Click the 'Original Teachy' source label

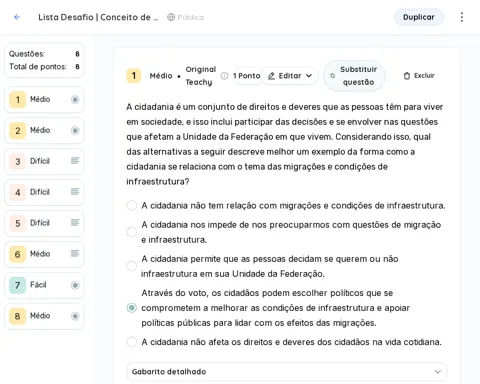(x=201, y=76)
